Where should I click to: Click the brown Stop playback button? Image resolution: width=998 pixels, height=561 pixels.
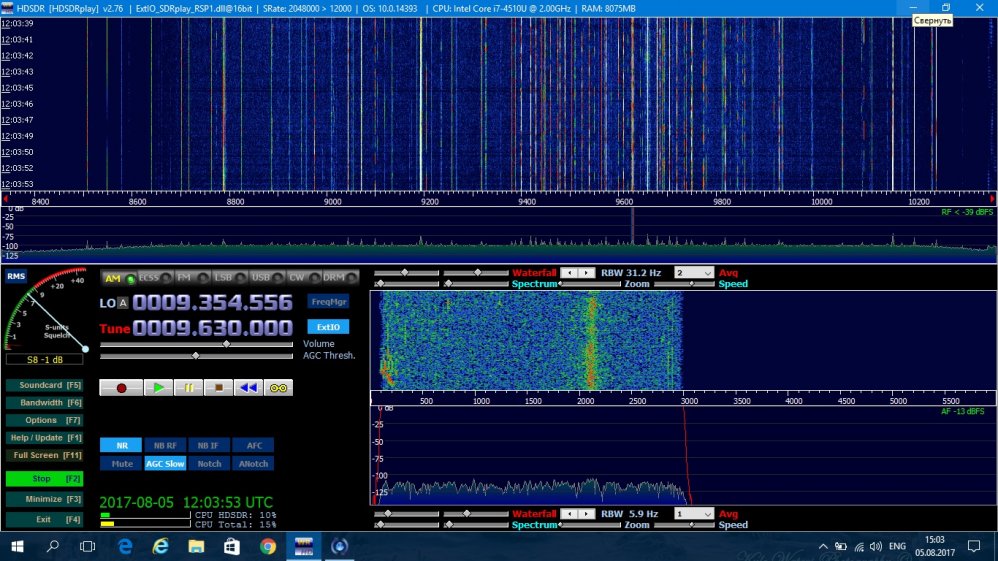pos(218,388)
